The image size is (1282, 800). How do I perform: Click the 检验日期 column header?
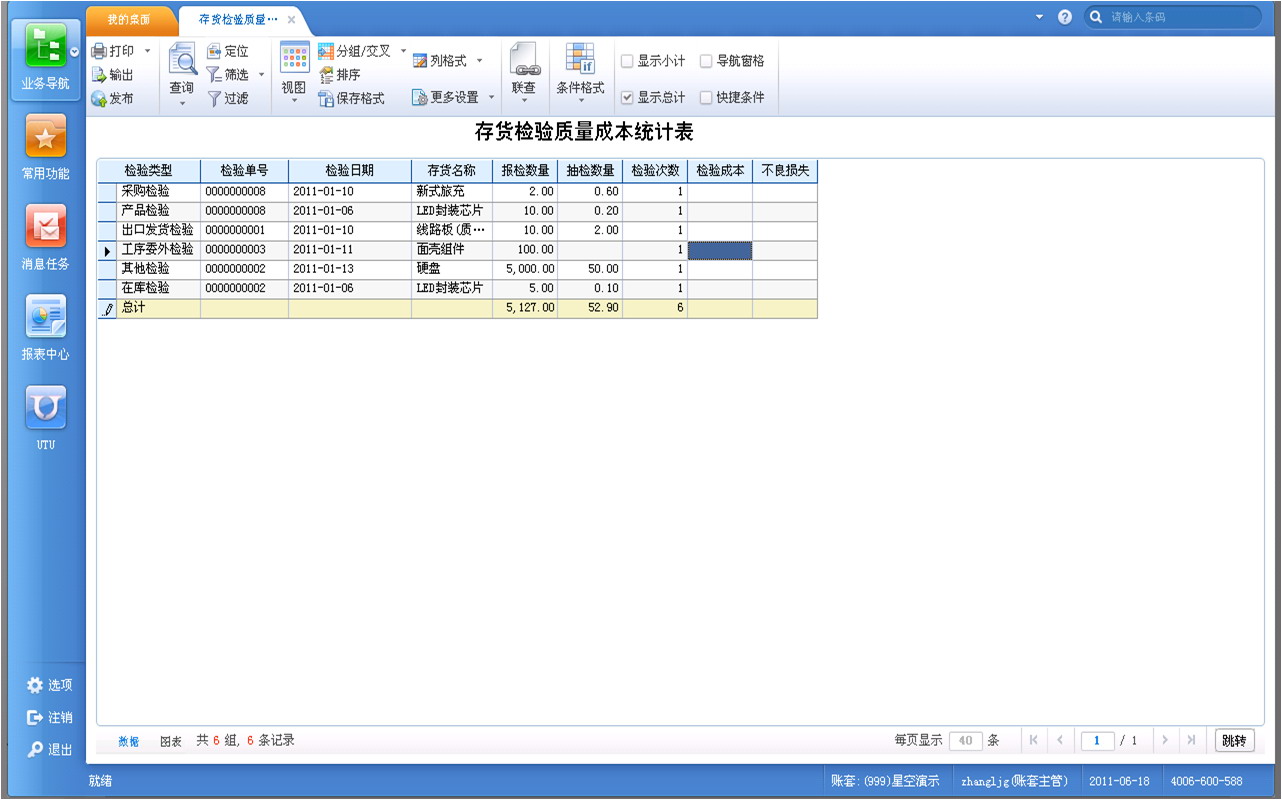click(350, 171)
